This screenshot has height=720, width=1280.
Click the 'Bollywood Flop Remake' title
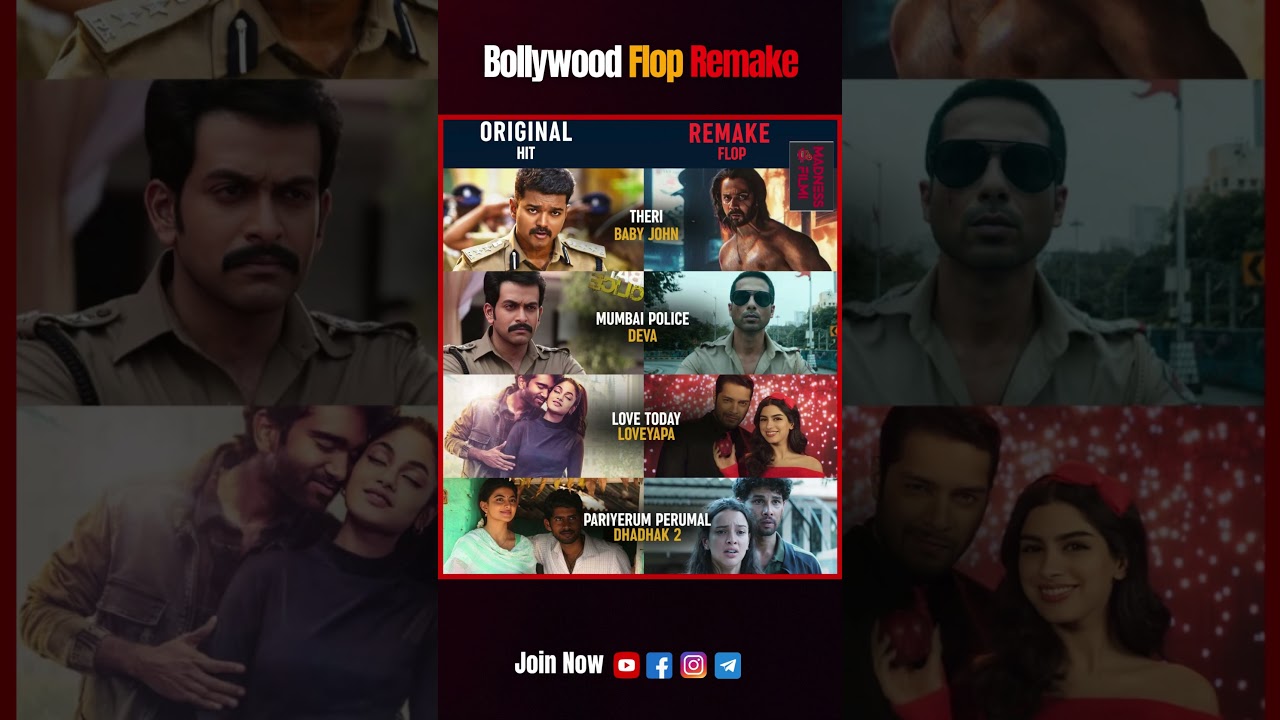coord(640,63)
